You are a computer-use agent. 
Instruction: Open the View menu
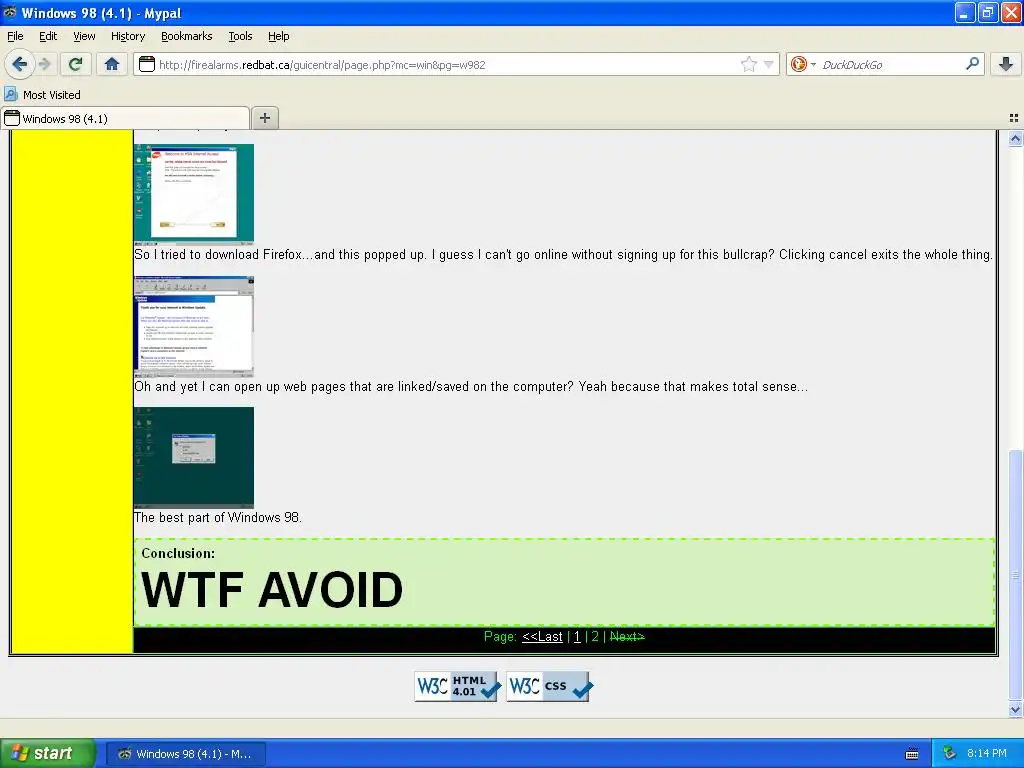click(84, 36)
